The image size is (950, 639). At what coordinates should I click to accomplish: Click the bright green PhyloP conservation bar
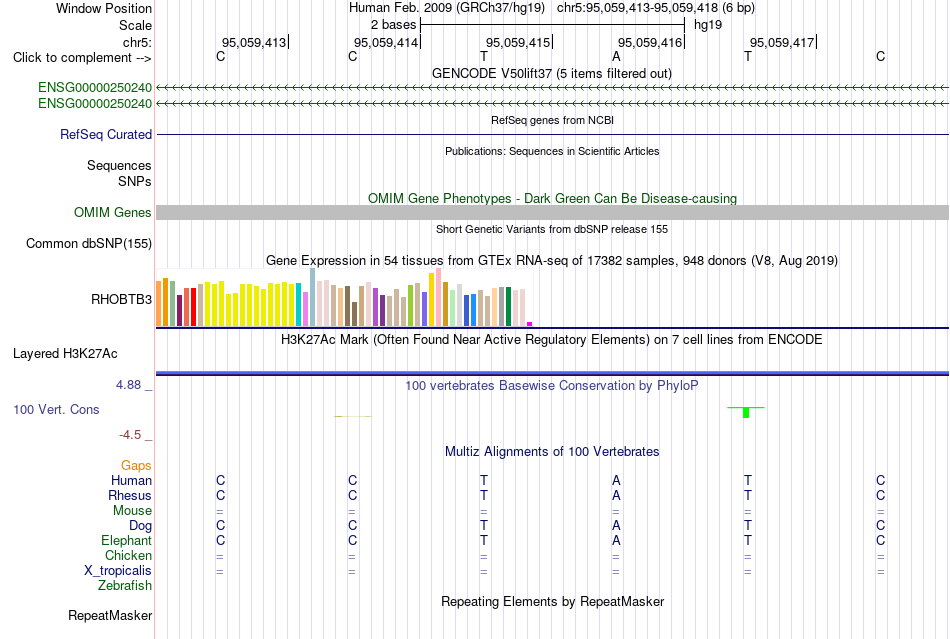(x=746, y=412)
